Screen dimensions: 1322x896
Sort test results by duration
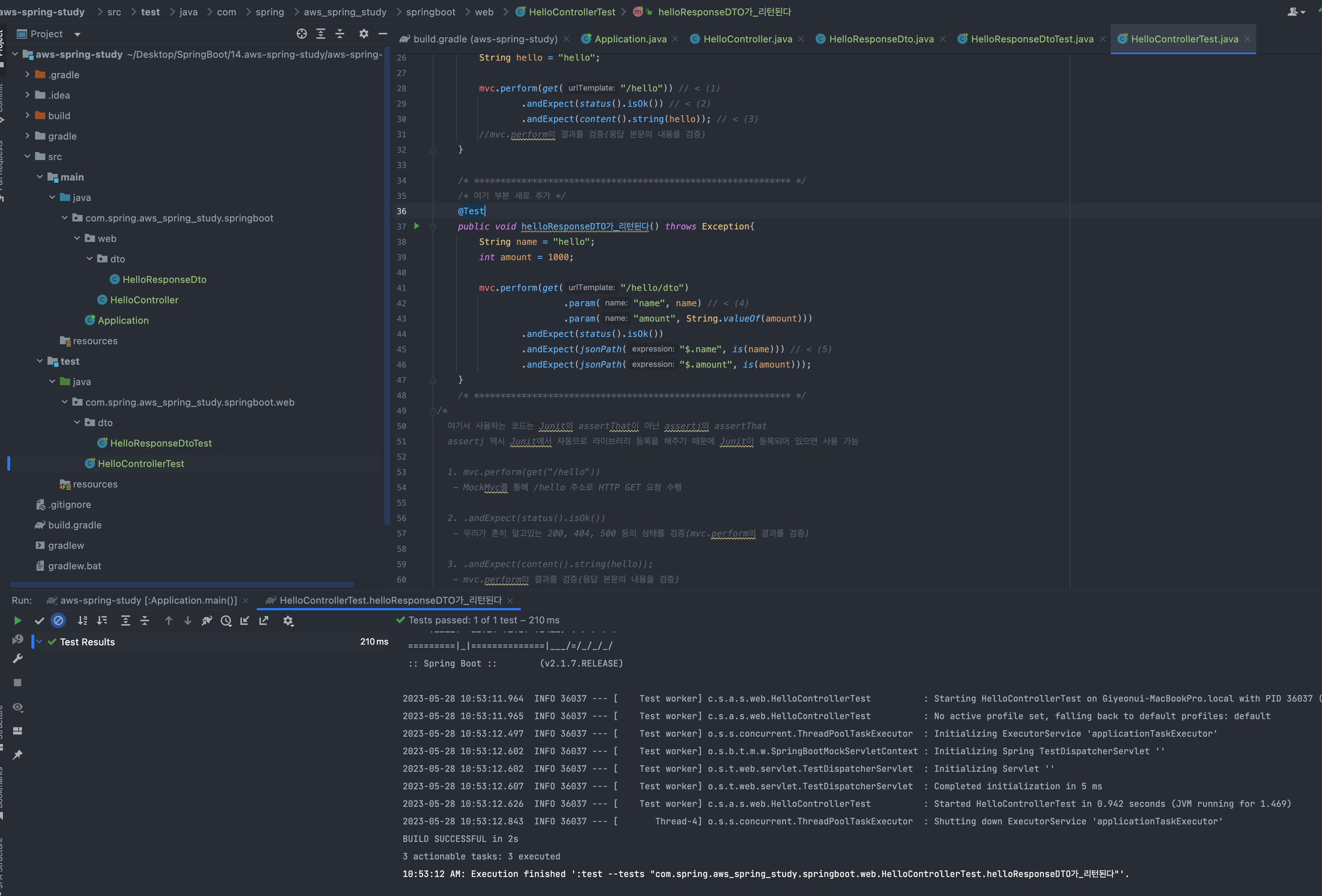(102, 620)
